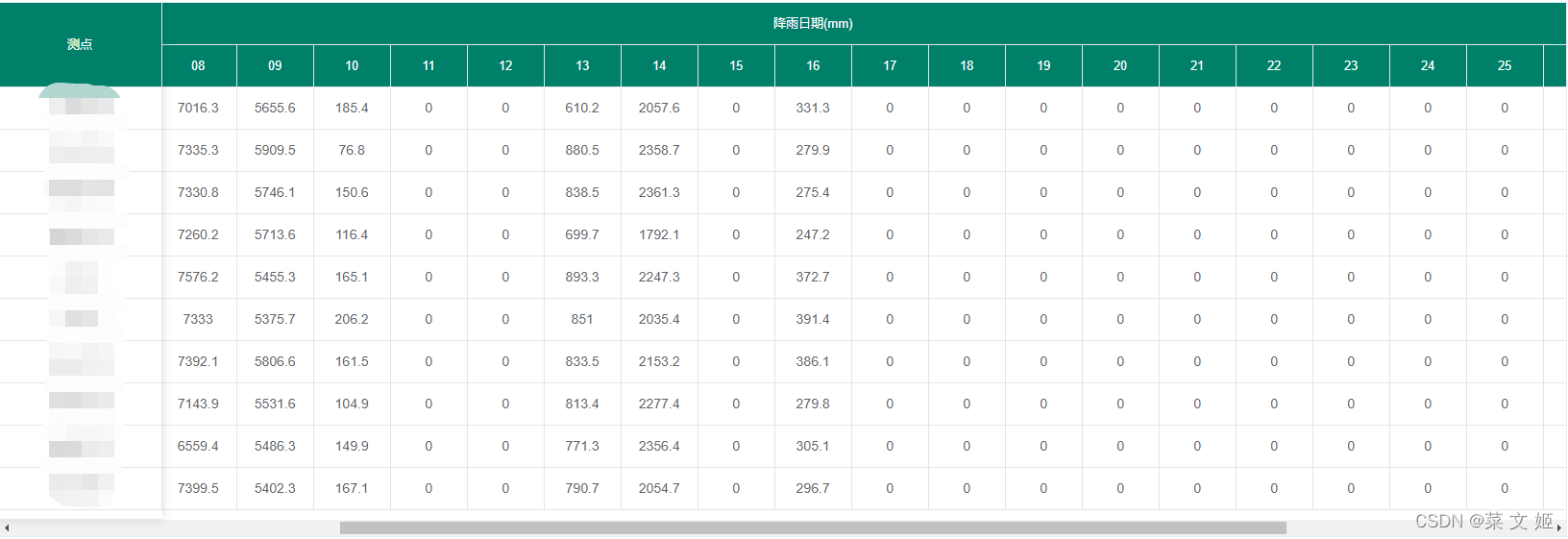Click column header 08
This screenshot has height=539, width=1568.
pos(198,65)
